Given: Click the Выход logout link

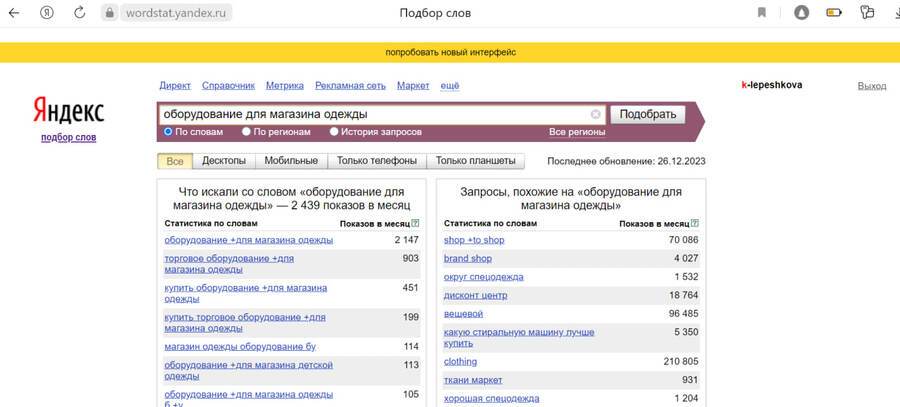Looking at the screenshot, I should click(x=872, y=86).
